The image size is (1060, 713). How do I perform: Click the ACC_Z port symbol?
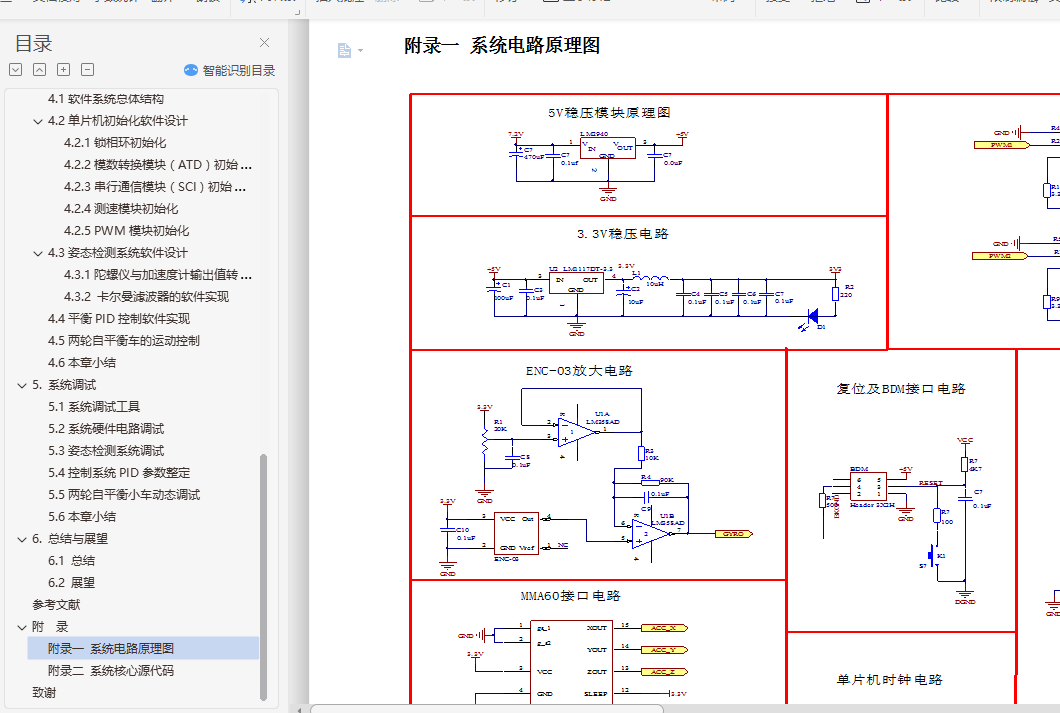(x=664, y=672)
